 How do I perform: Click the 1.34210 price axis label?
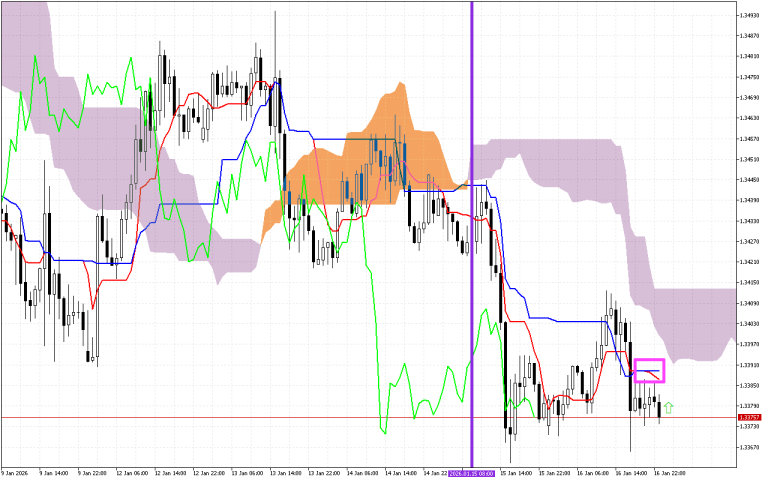(x=750, y=263)
